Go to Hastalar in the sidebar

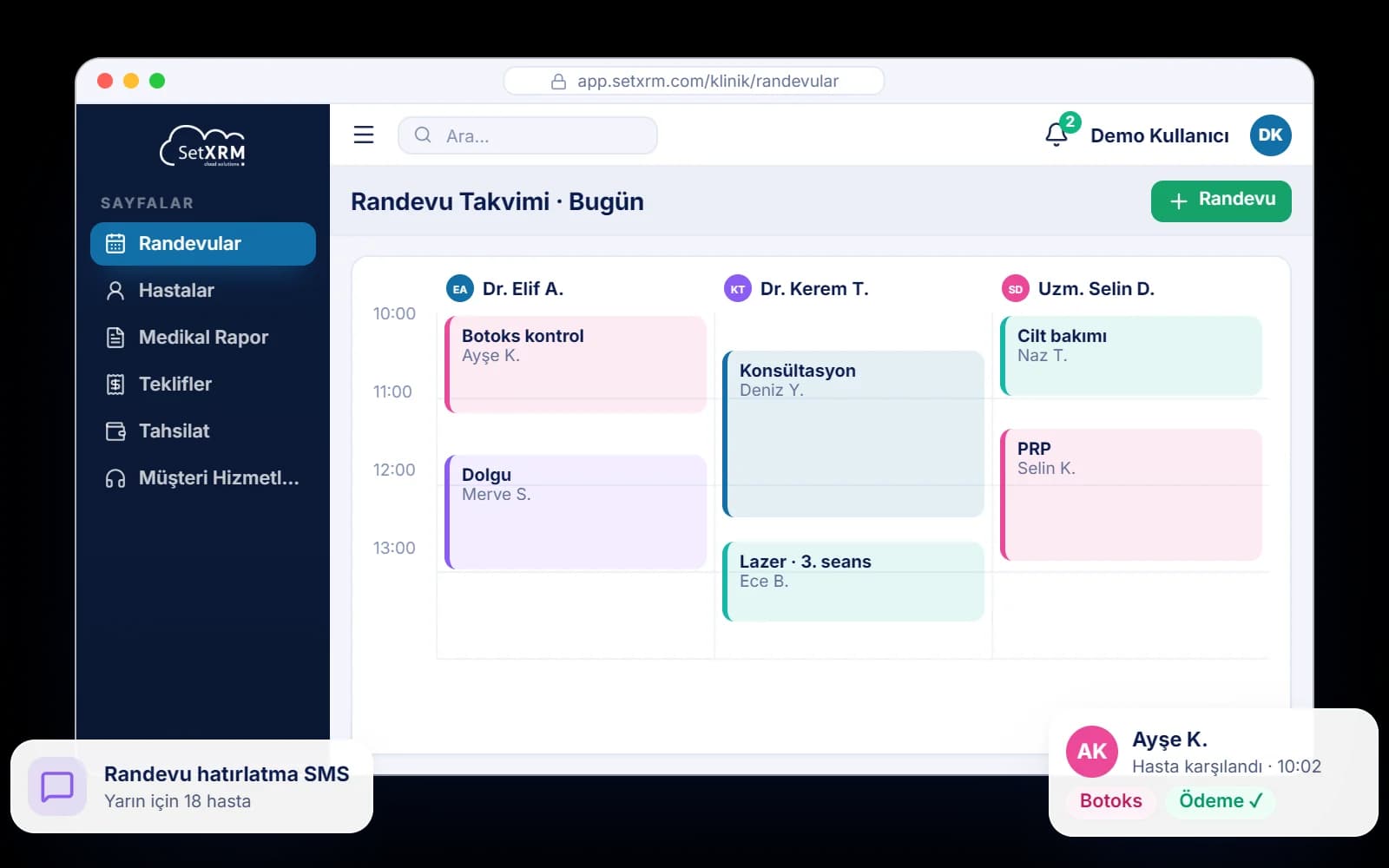click(x=203, y=291)
